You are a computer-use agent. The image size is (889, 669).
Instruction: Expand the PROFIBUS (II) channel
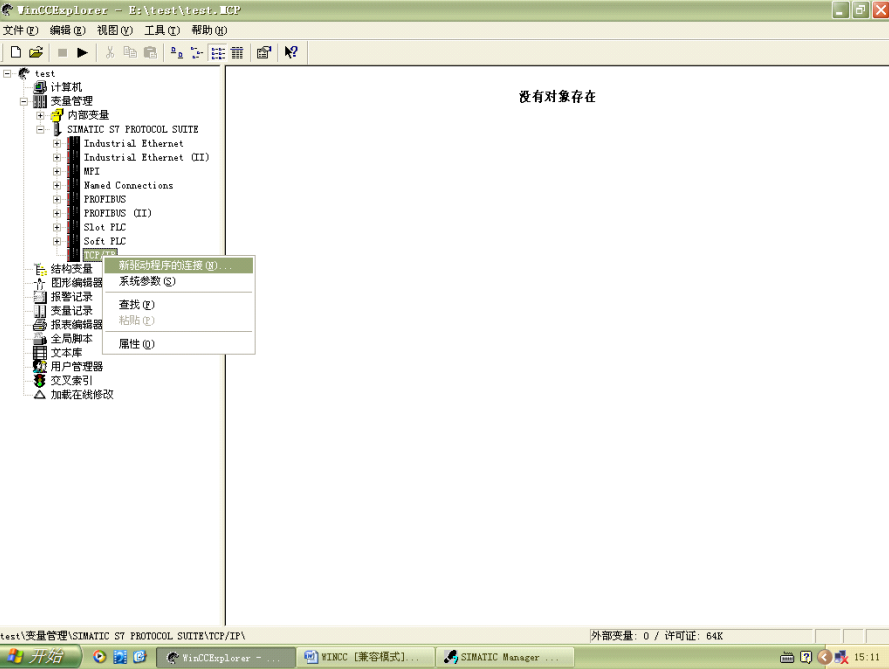tap(57, 213)
